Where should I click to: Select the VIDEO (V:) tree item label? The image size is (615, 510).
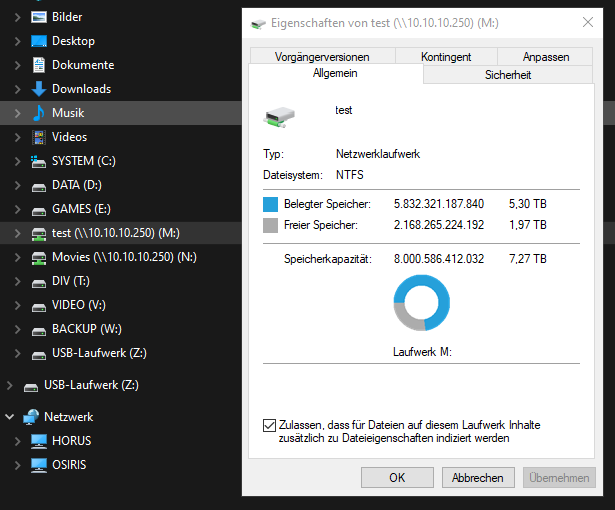click(79, 305)
